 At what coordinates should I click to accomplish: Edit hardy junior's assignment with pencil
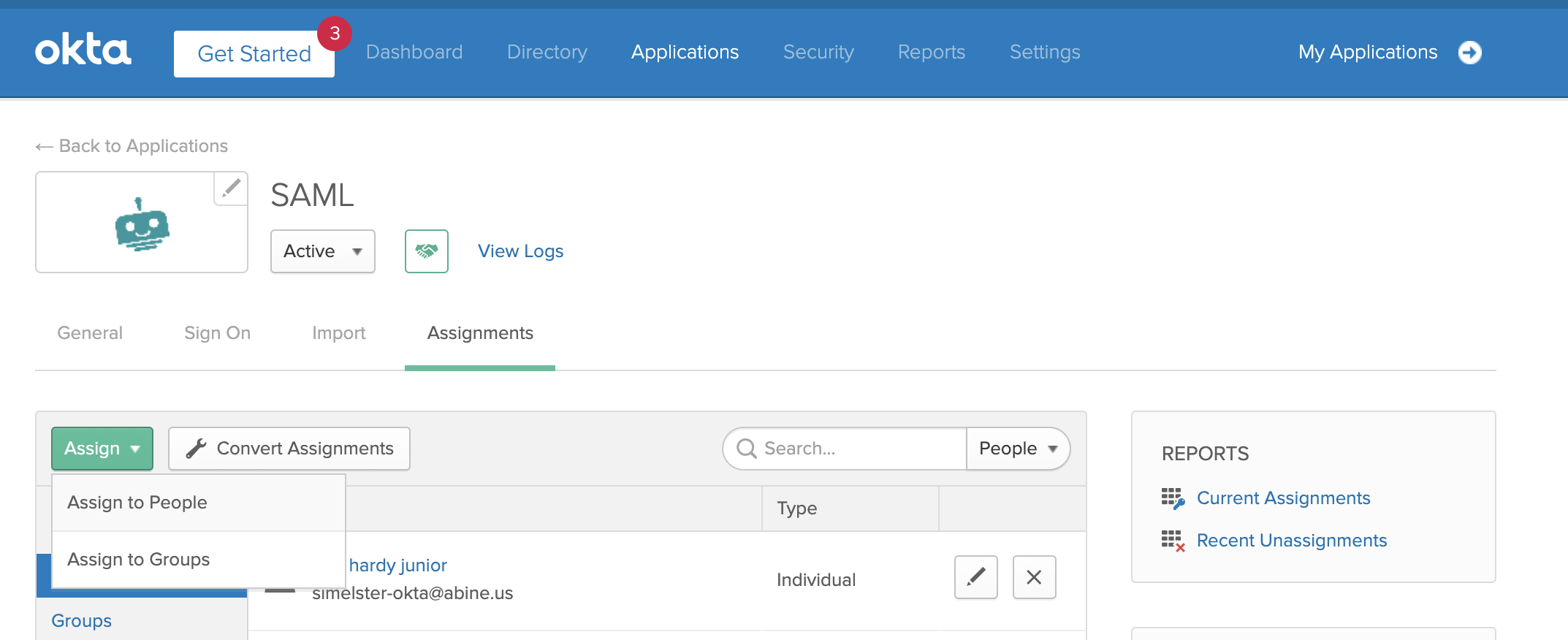(976, 577)
